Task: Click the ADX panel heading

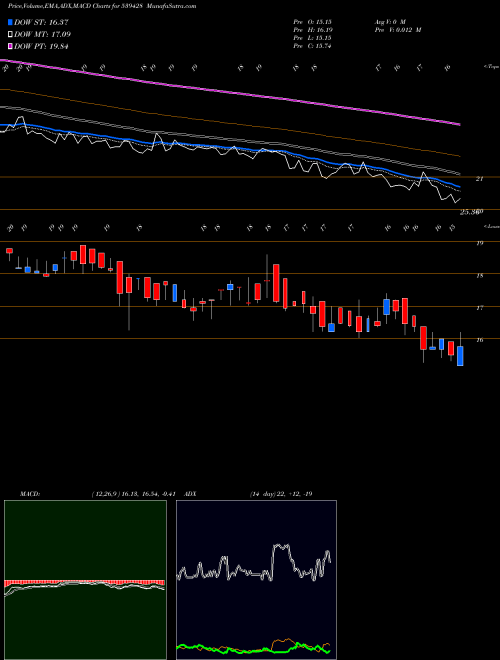Action: click(x=190, y=494)
